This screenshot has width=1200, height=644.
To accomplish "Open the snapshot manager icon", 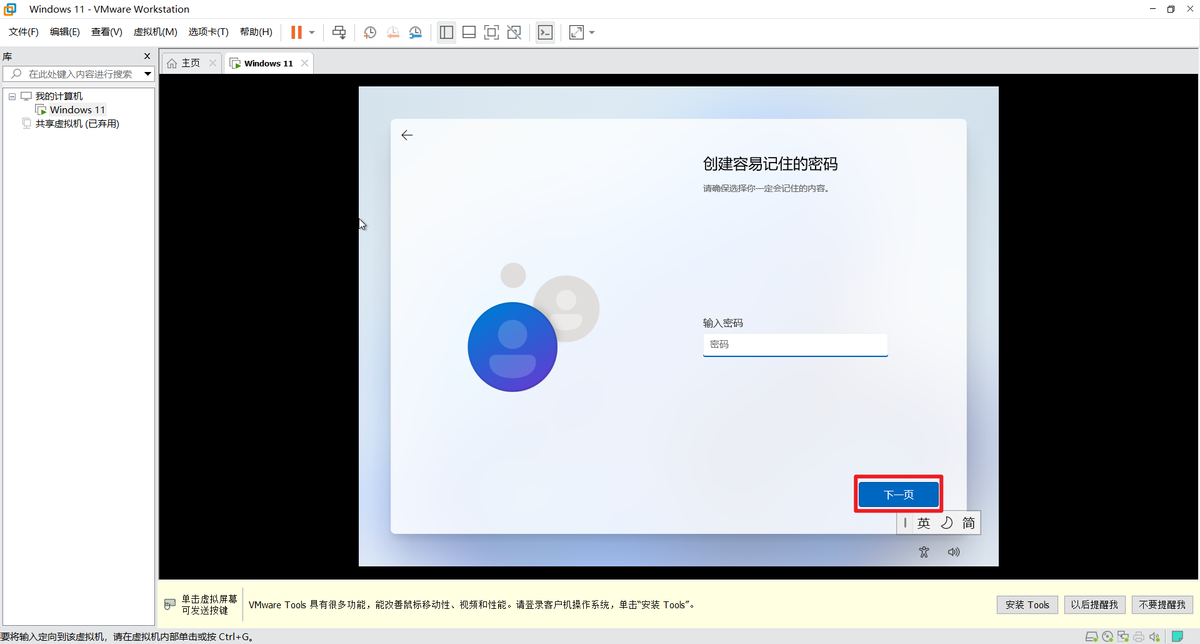I will tap(416, 32).
